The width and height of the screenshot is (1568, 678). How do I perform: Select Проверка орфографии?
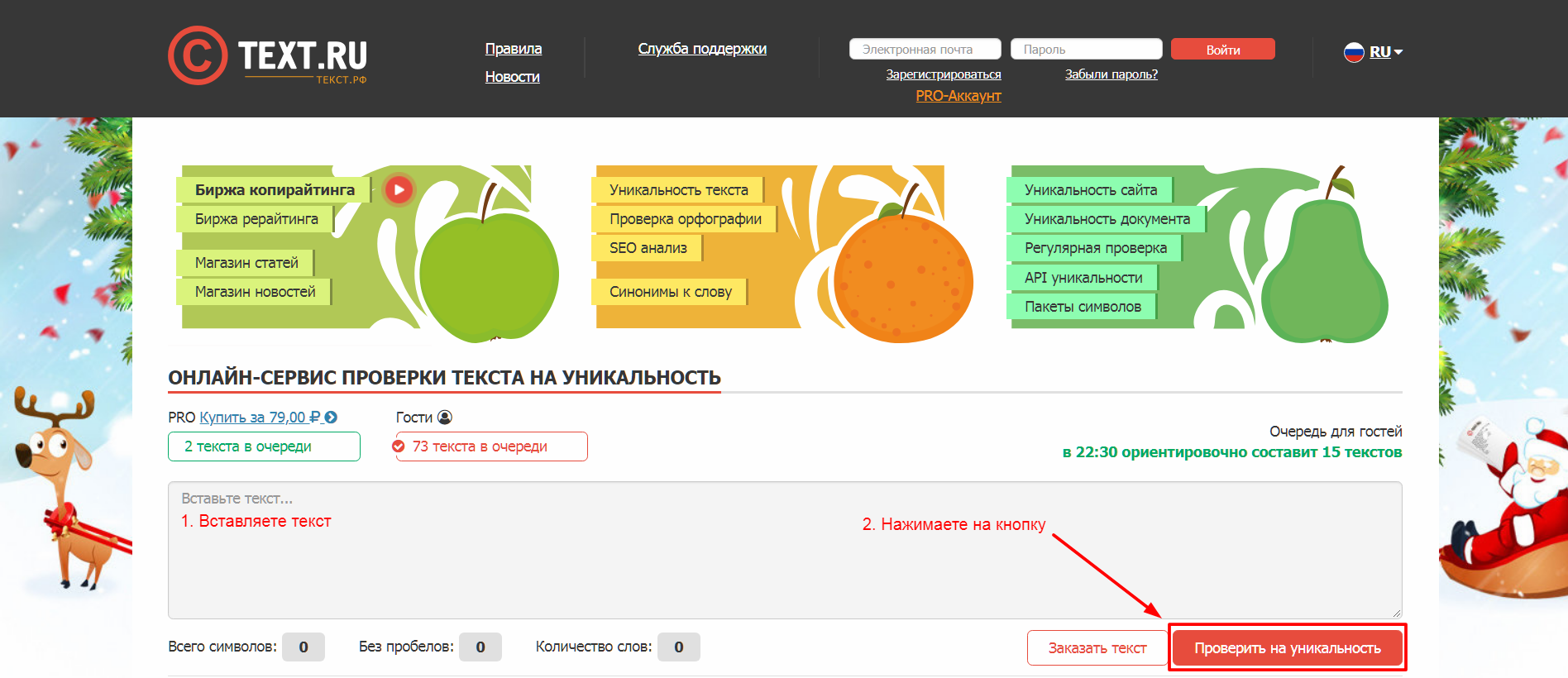[686, 219]
